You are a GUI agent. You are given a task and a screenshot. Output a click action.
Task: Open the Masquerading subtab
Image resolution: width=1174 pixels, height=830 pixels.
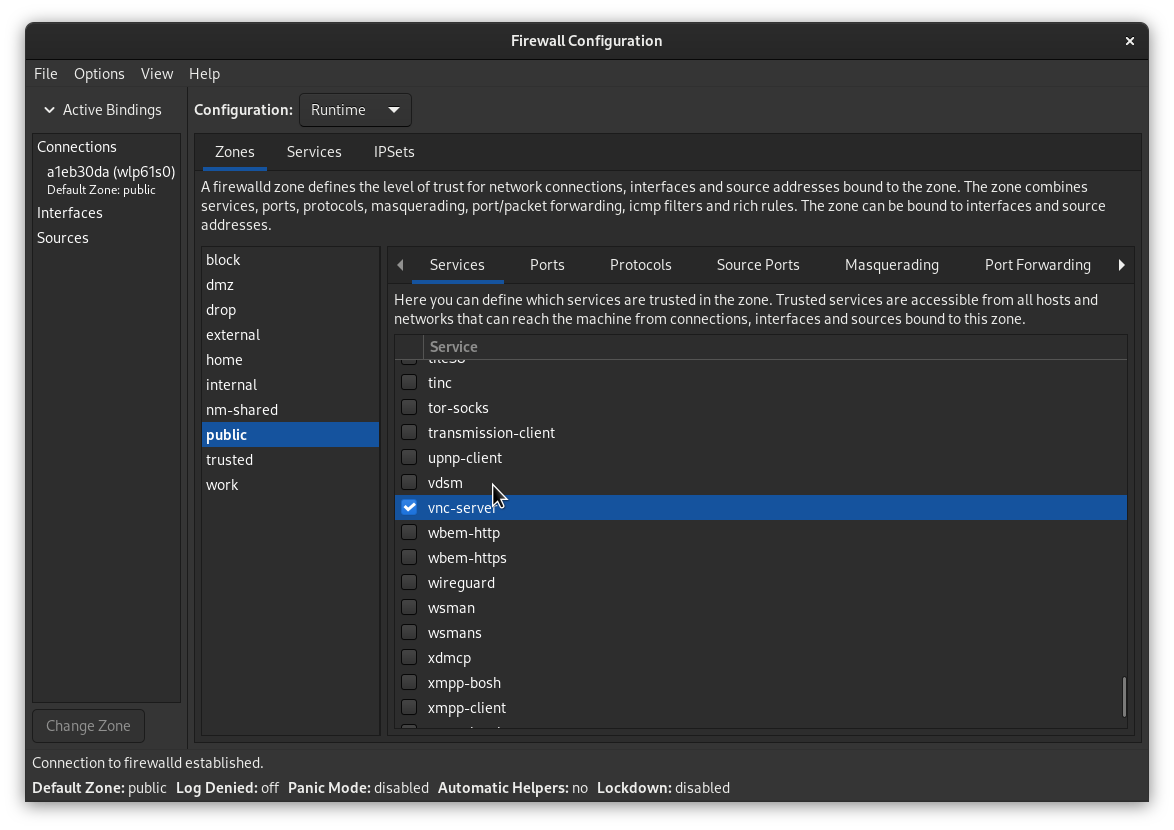click(891, 265)
